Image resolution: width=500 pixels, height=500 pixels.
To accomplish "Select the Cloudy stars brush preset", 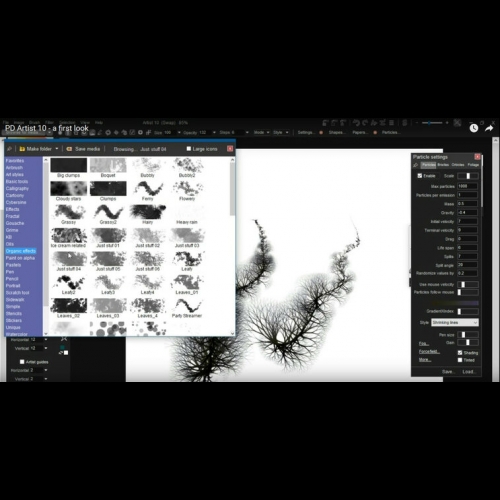I will click(x=69, y=191).
